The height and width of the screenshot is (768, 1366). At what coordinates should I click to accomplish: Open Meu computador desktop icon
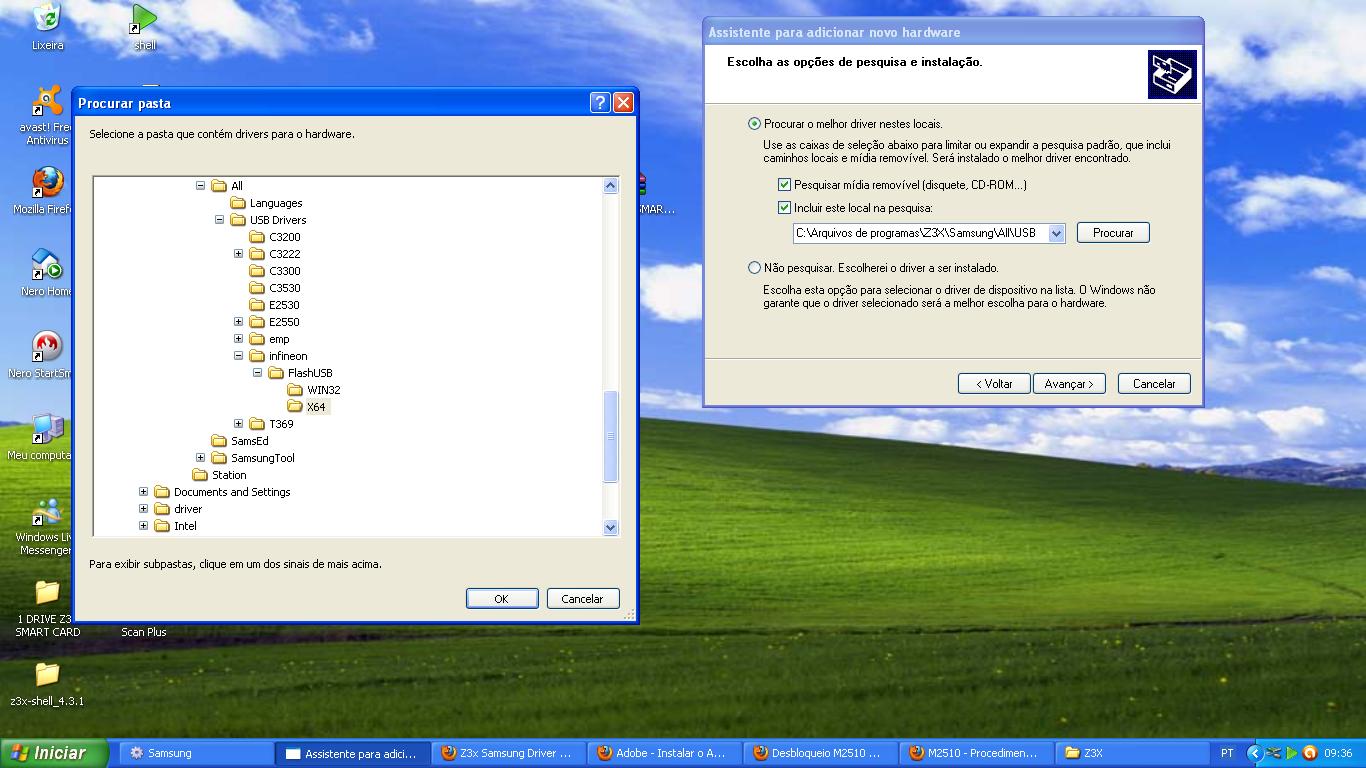point(47,430)
